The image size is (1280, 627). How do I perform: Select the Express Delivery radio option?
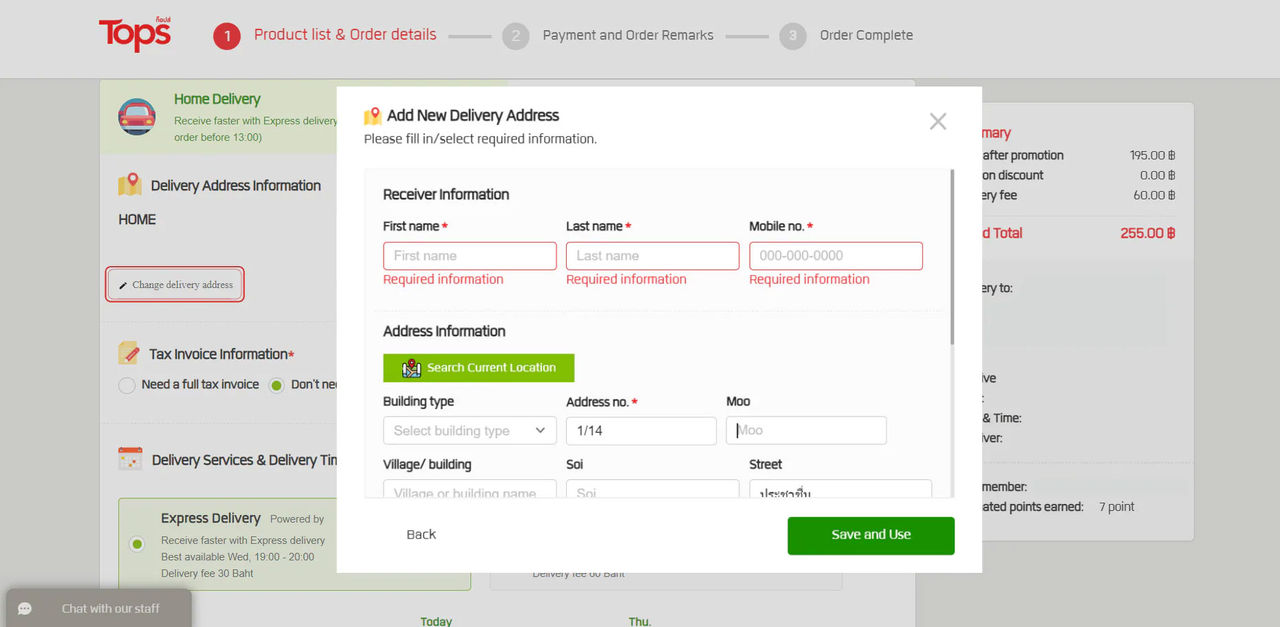(137, 544)
